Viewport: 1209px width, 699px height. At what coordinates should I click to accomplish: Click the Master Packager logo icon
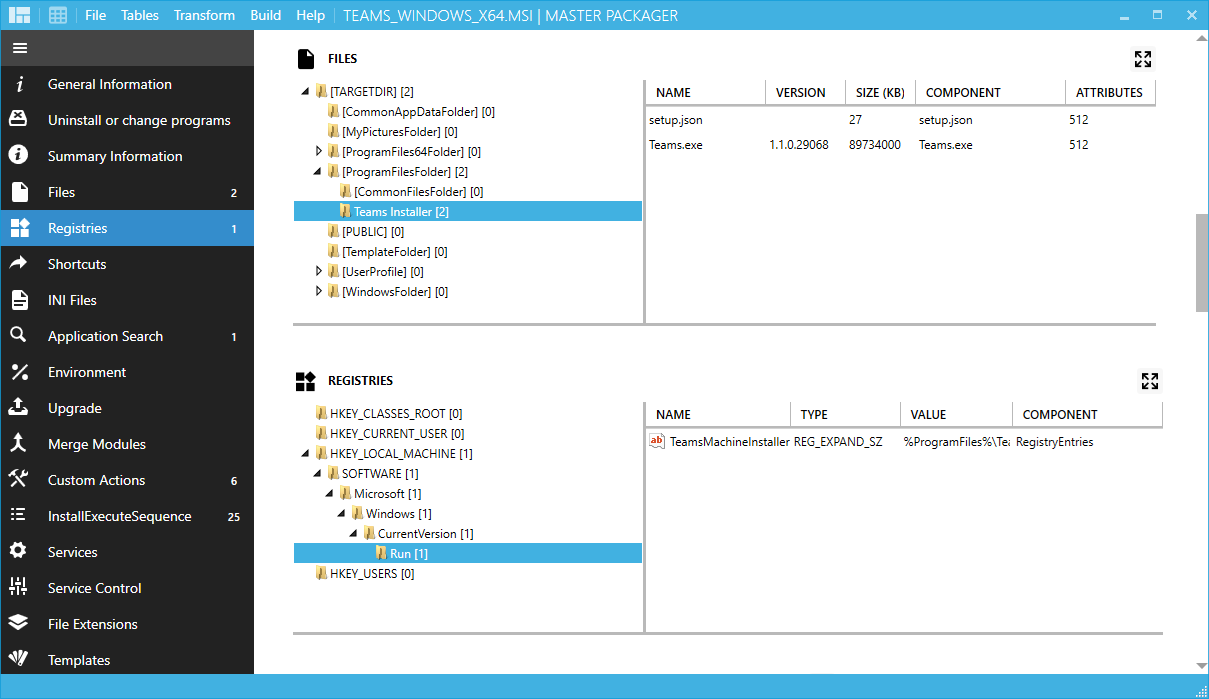[x=19, y=15]
